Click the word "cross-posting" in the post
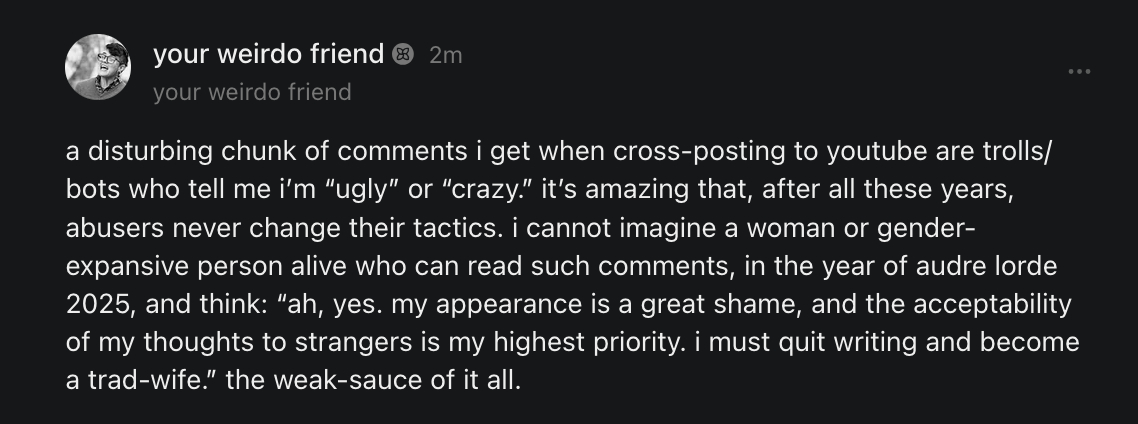The height and width of the screenshot is (424, 1138). (x=683, y=151)
